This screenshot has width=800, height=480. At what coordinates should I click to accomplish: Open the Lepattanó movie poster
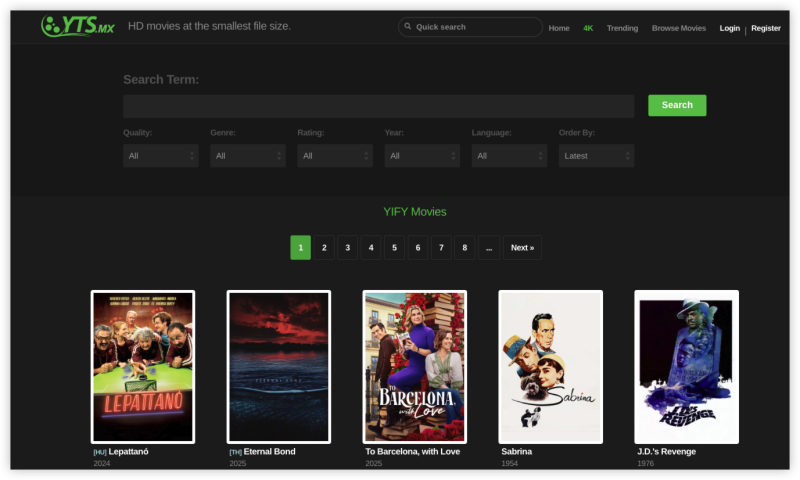[143, 367]
